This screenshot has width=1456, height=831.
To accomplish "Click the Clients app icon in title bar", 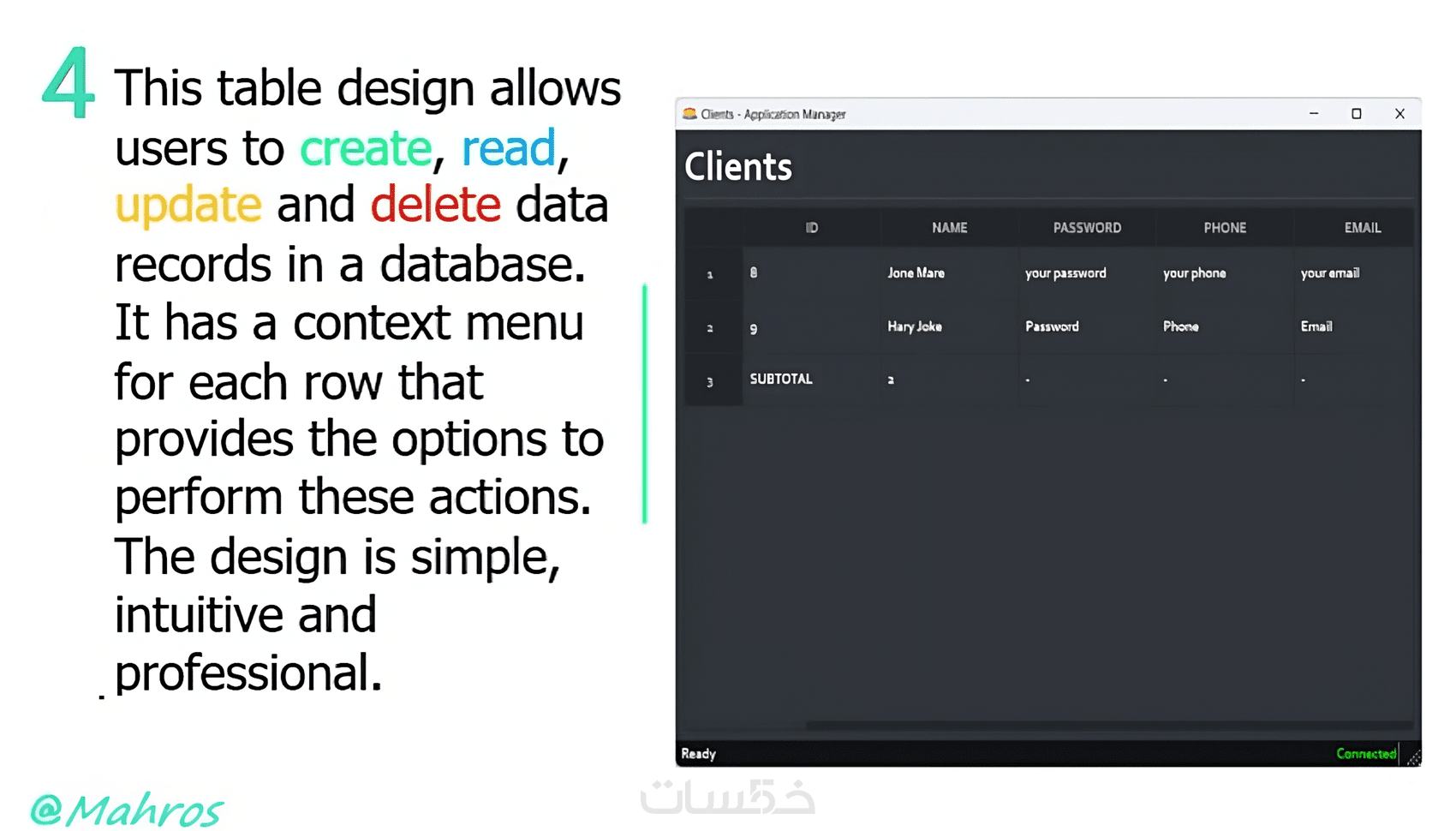I will point(689,114).
